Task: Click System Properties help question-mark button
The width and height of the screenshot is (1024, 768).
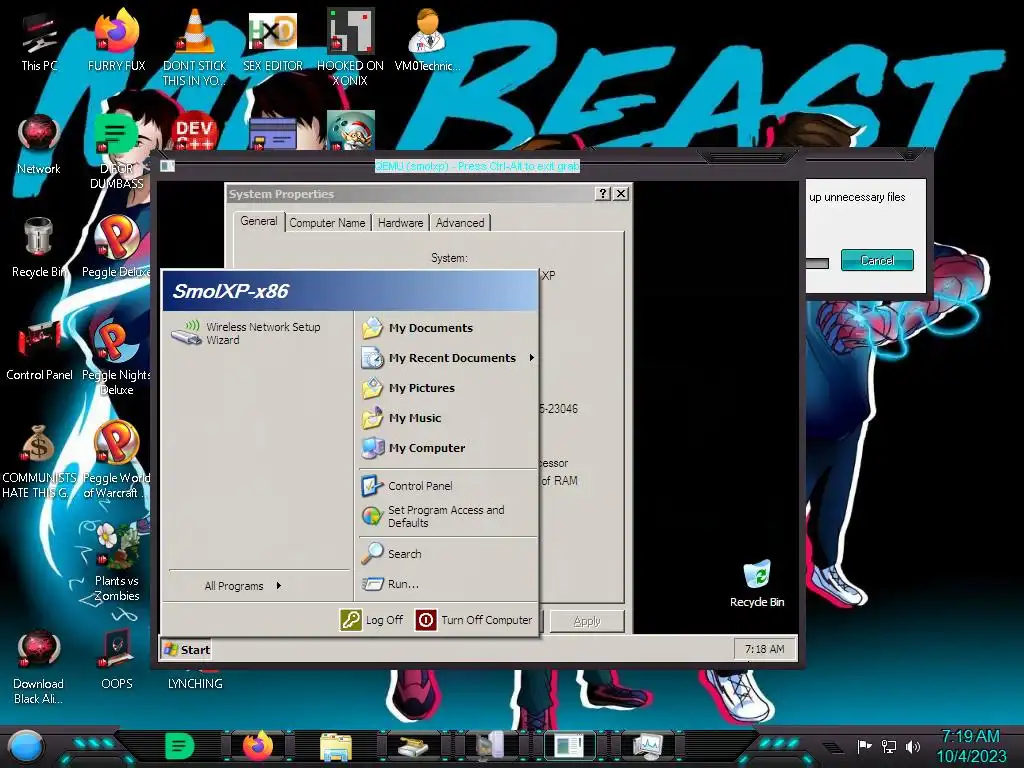Action: tap(603, 194)
